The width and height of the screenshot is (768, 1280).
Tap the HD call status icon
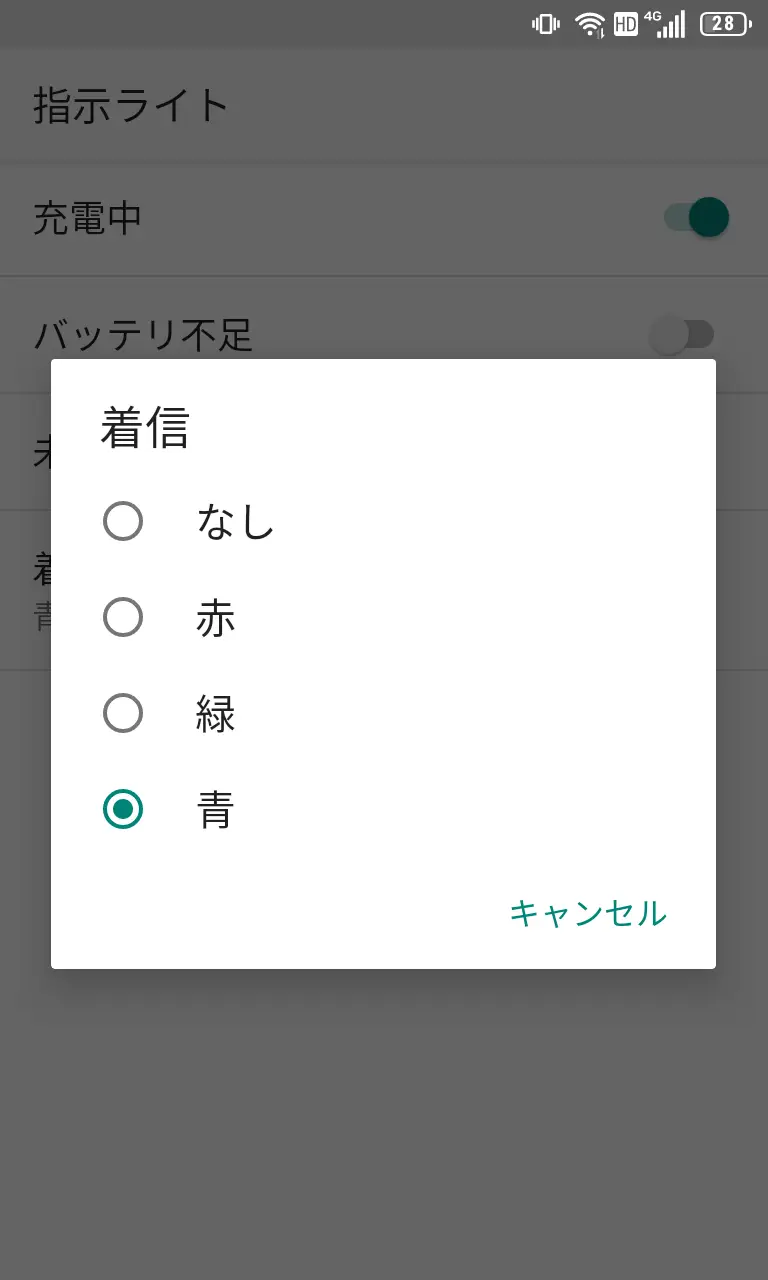pyautogui.click(x=626, y=24)
